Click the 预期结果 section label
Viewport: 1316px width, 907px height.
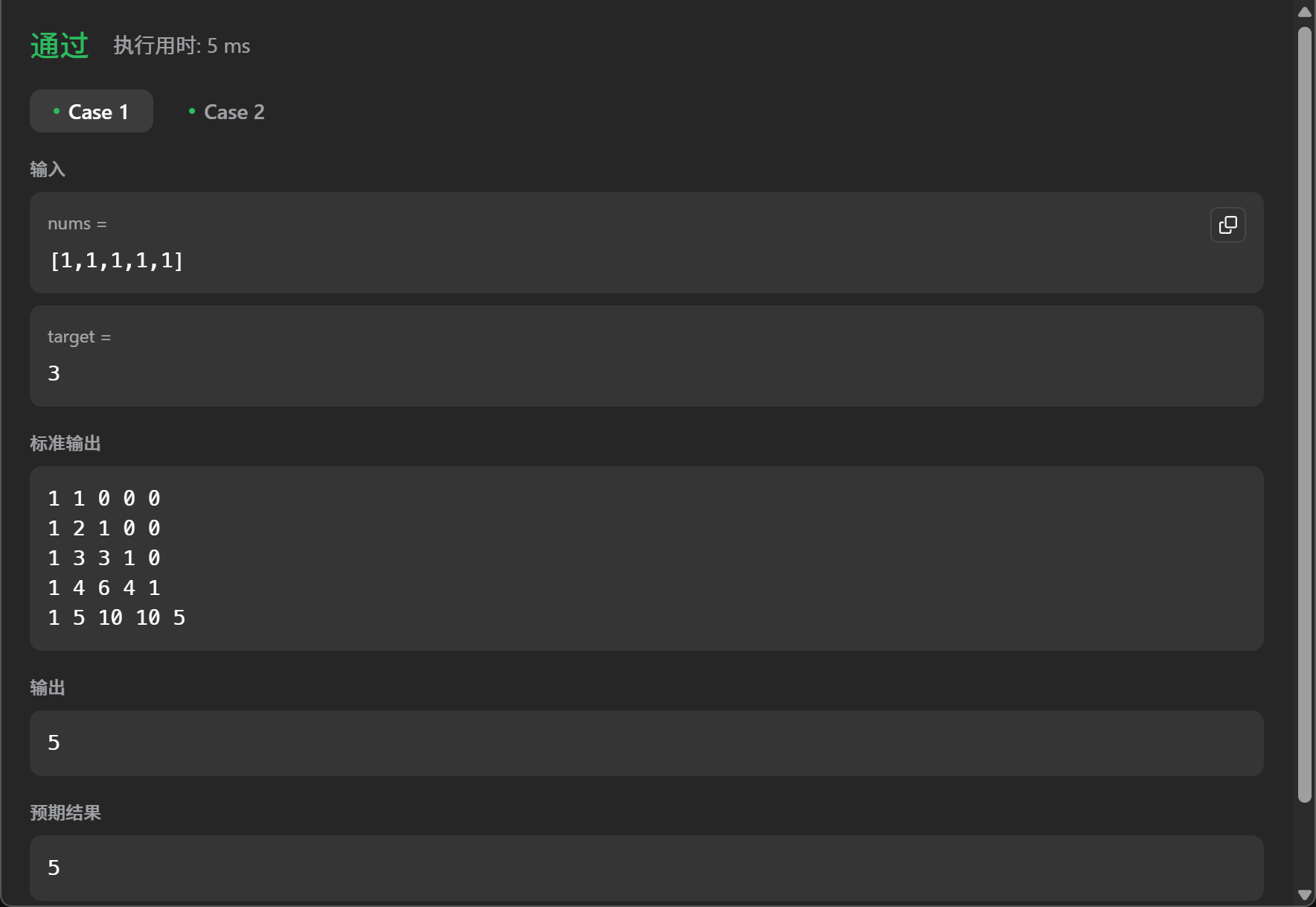pos(66,812)
